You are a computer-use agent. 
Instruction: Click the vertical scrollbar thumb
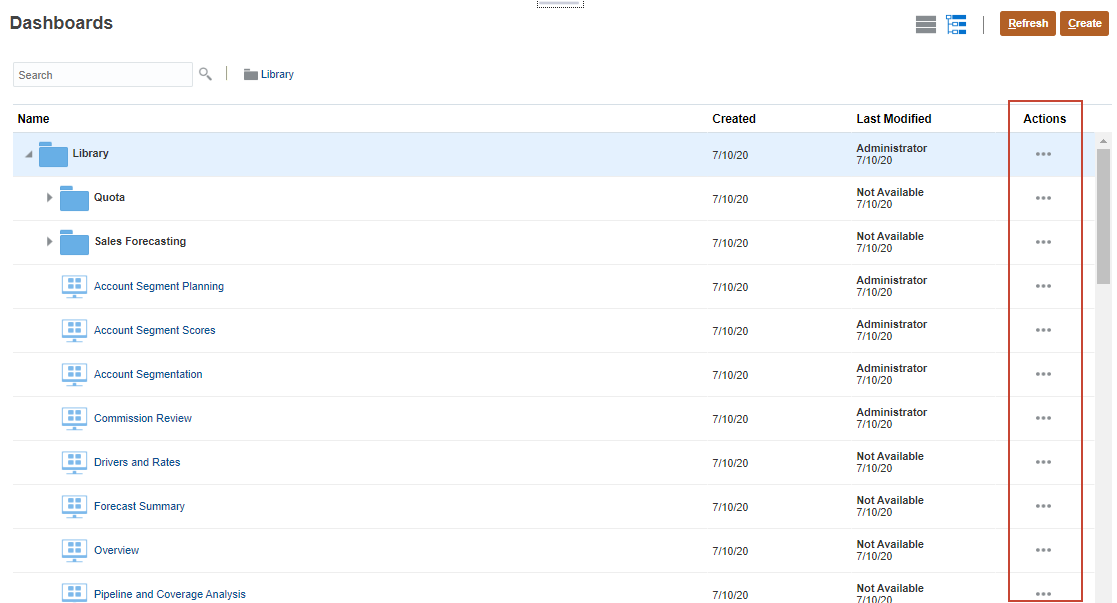point(1103,215)
